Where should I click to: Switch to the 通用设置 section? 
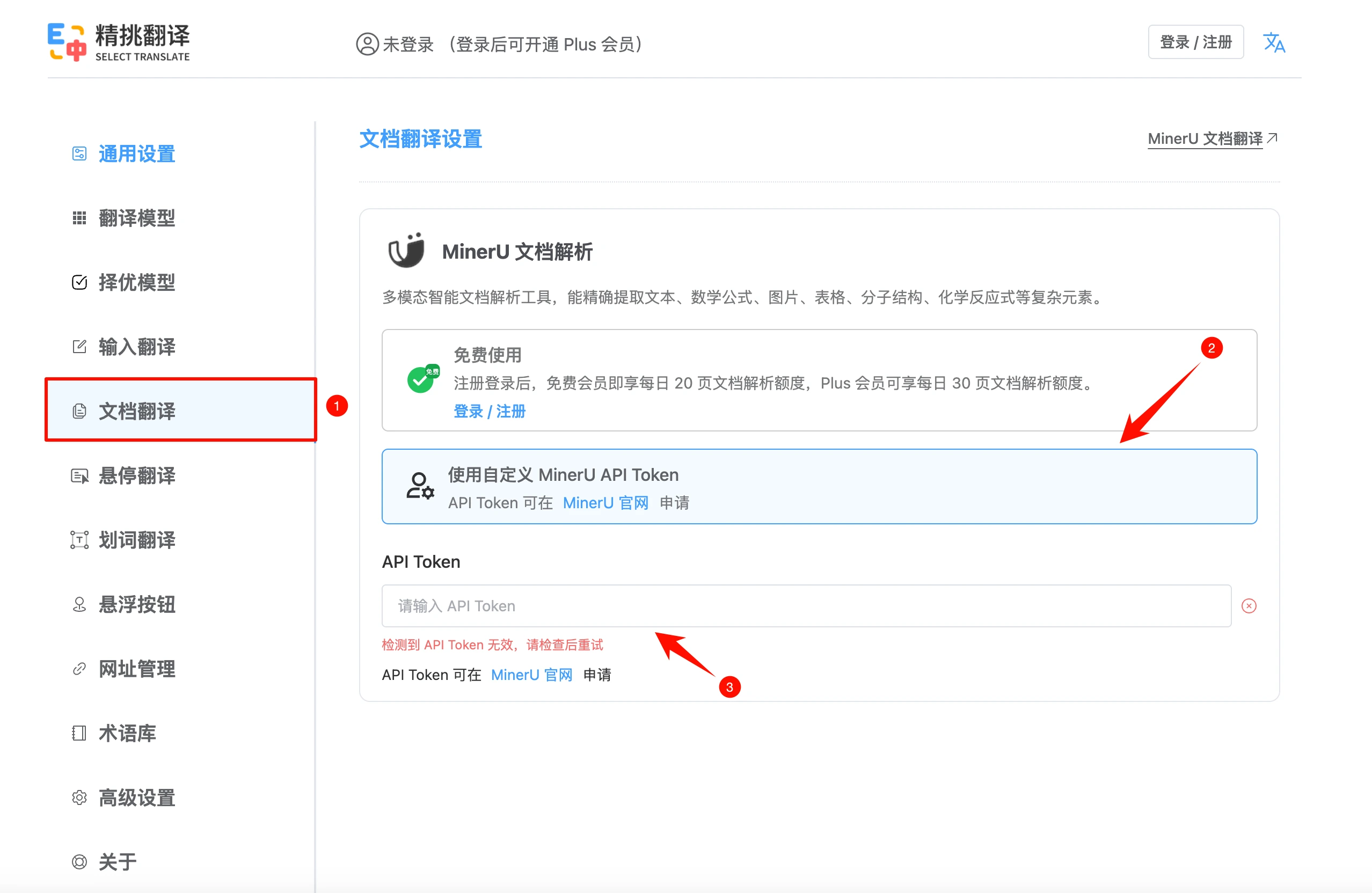coord(137,153)
